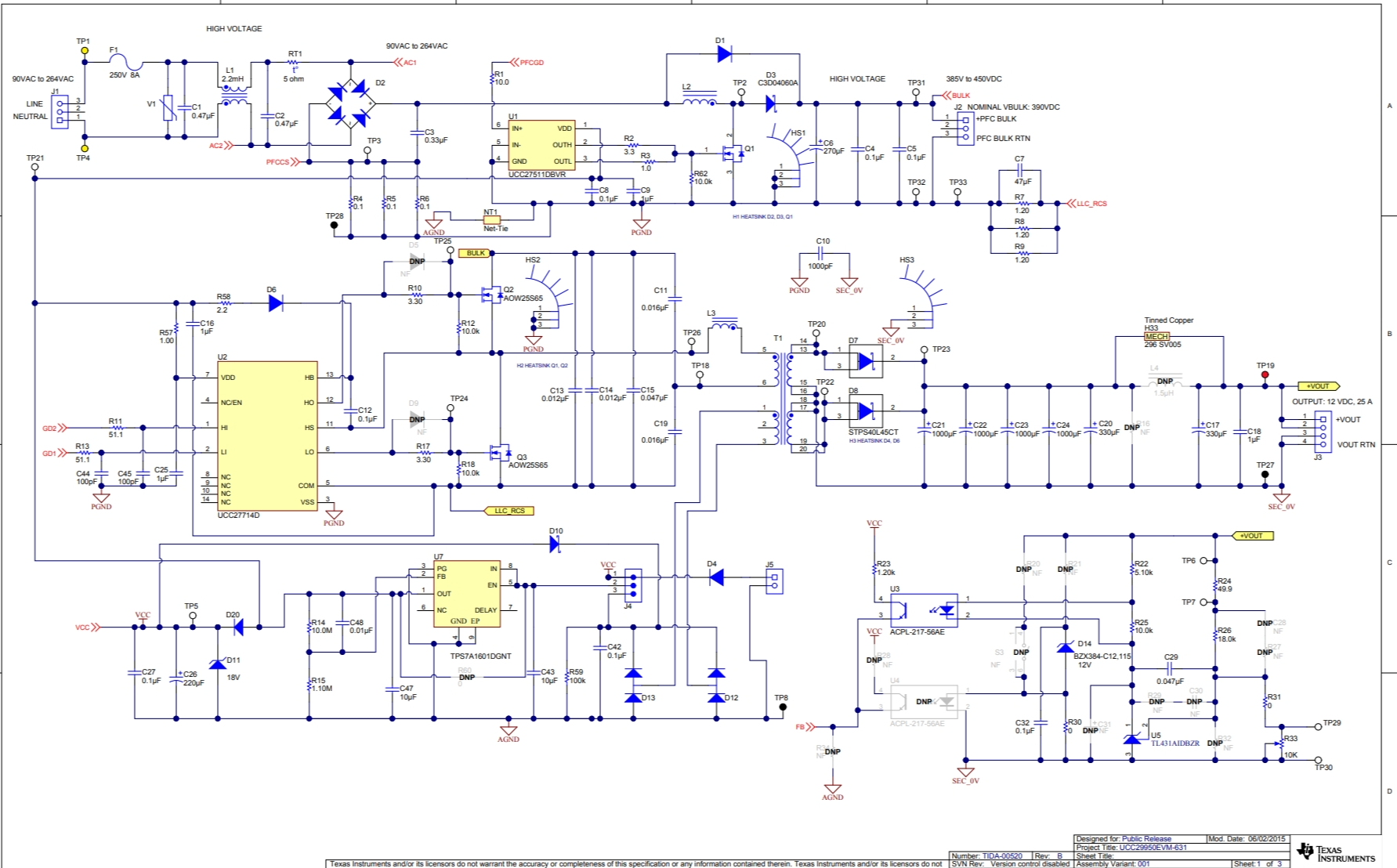Select the yellow BULK net label
1397x868 pixels.
(476, 253)
